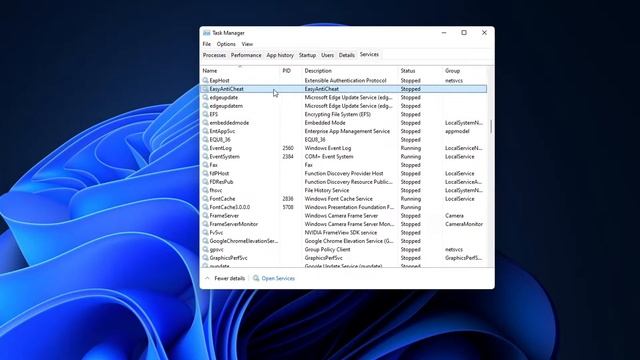This screenshot has width=640, height=360.
Task: Sort by the Status column header
Action: coord(420,71)
